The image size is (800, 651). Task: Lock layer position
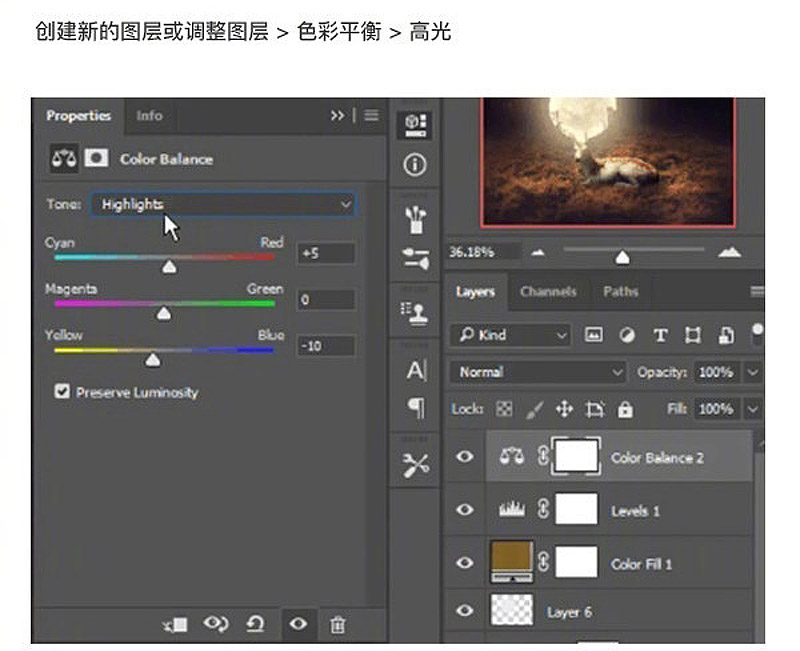564,409
